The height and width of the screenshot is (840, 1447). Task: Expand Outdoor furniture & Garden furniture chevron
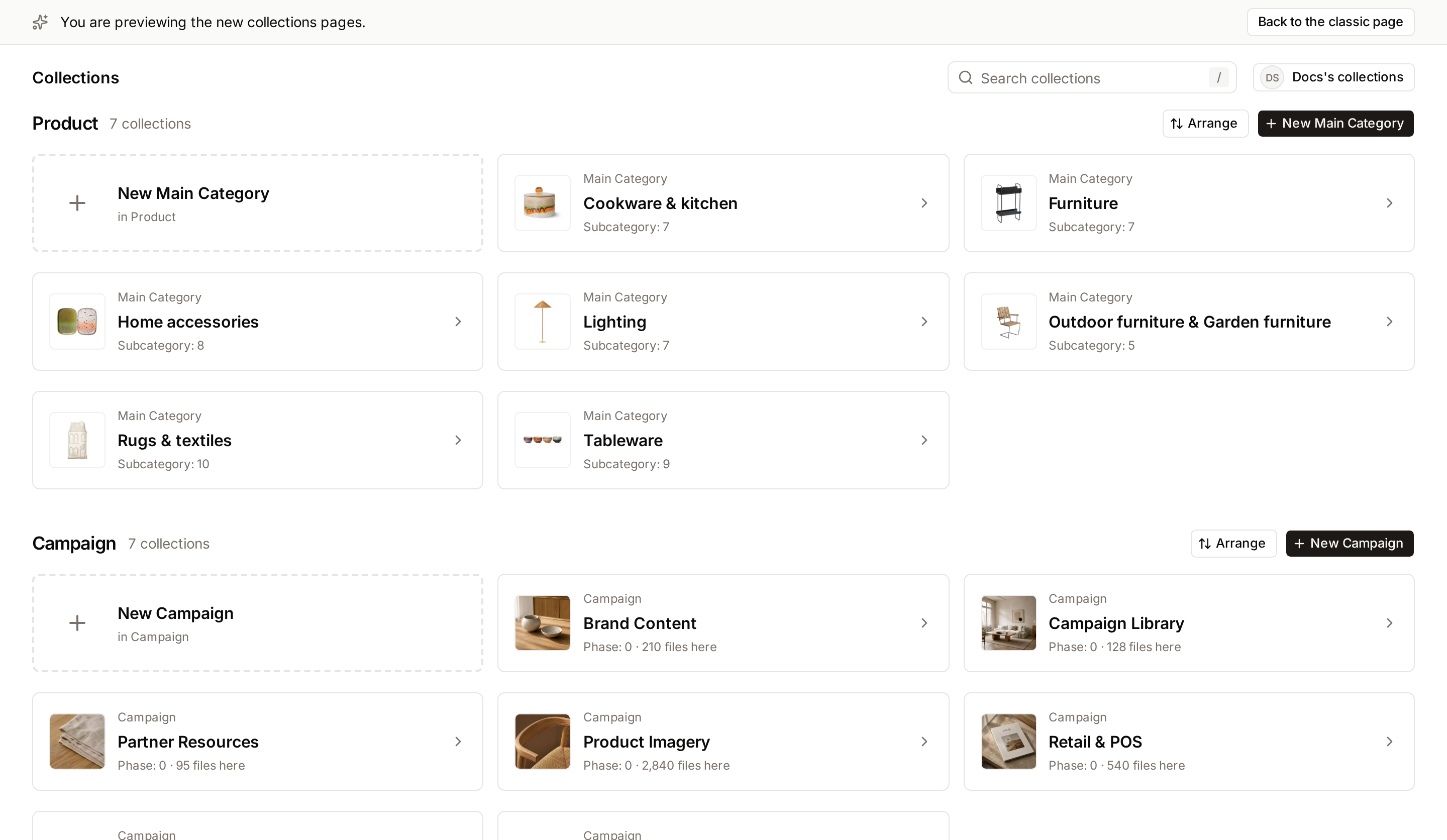click(1389, 322)
